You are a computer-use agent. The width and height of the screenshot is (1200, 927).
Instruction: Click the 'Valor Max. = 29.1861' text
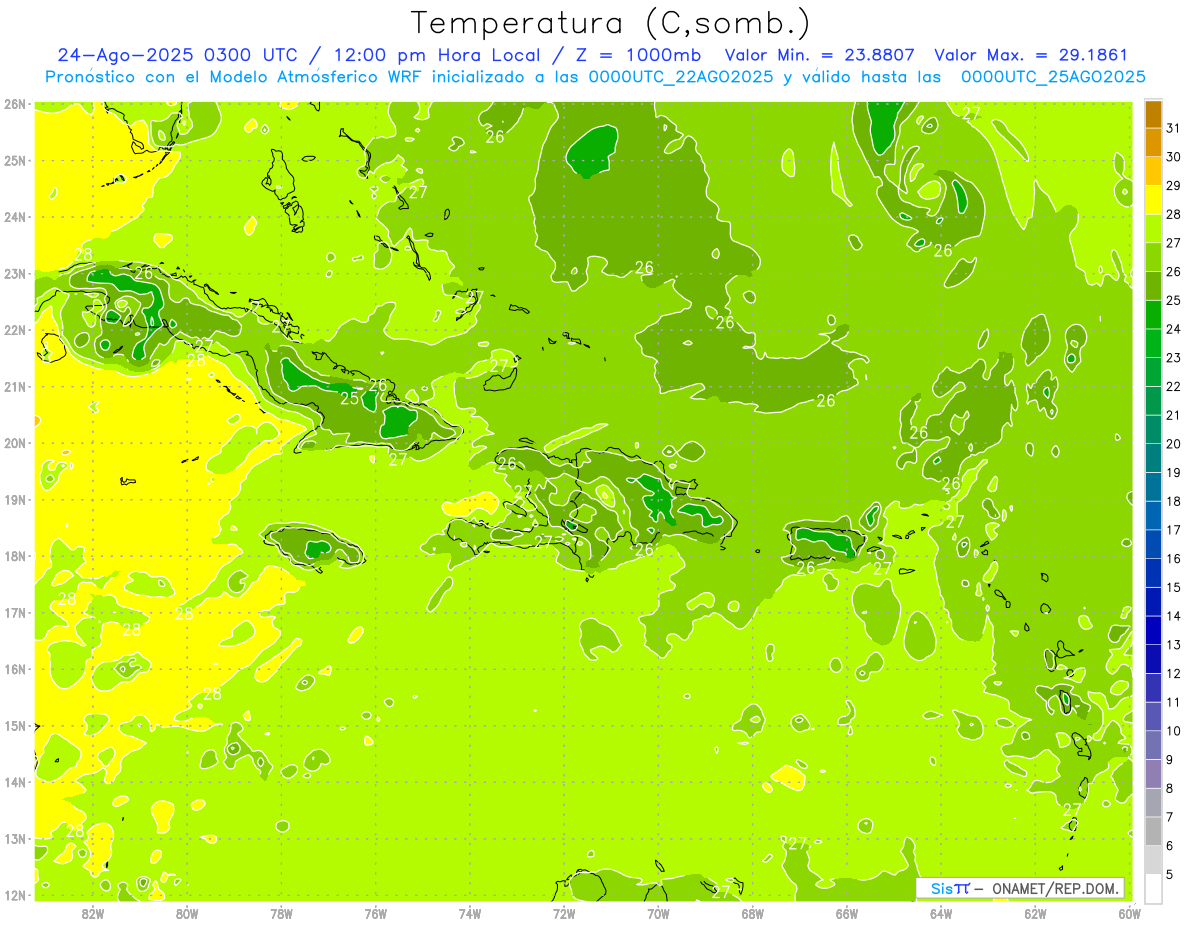pos(1031,55)
